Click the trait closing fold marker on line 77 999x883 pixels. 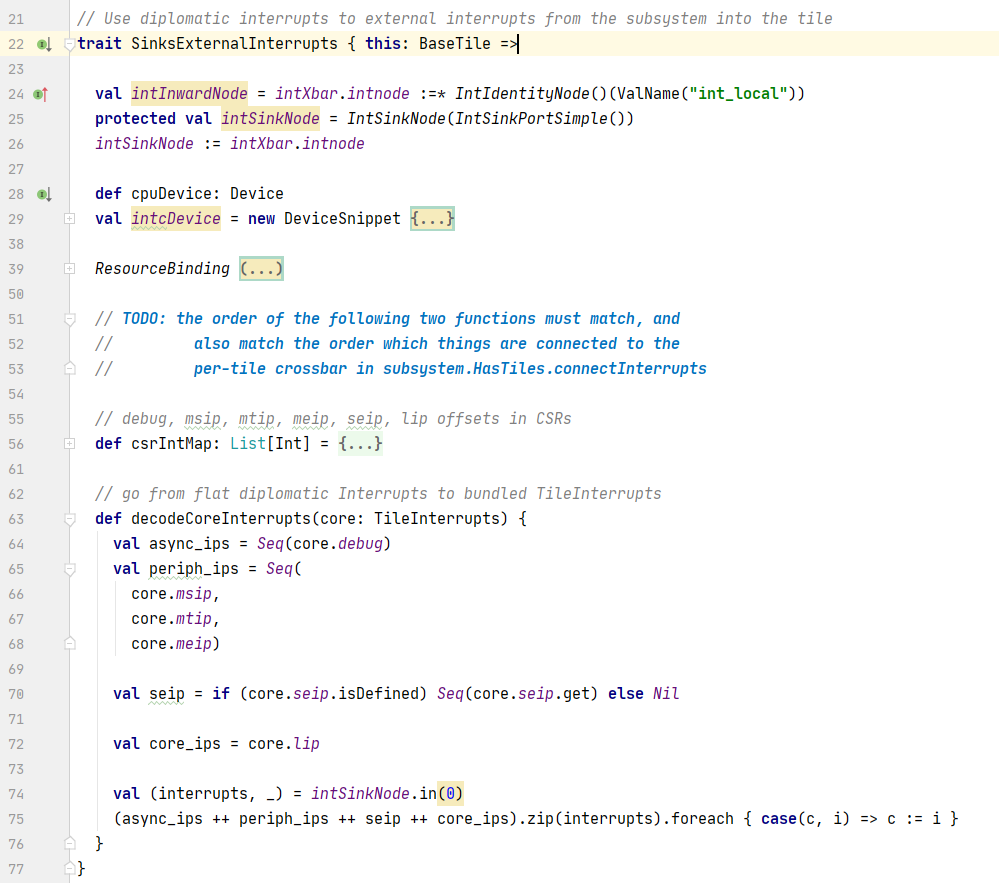coord(70,869)
